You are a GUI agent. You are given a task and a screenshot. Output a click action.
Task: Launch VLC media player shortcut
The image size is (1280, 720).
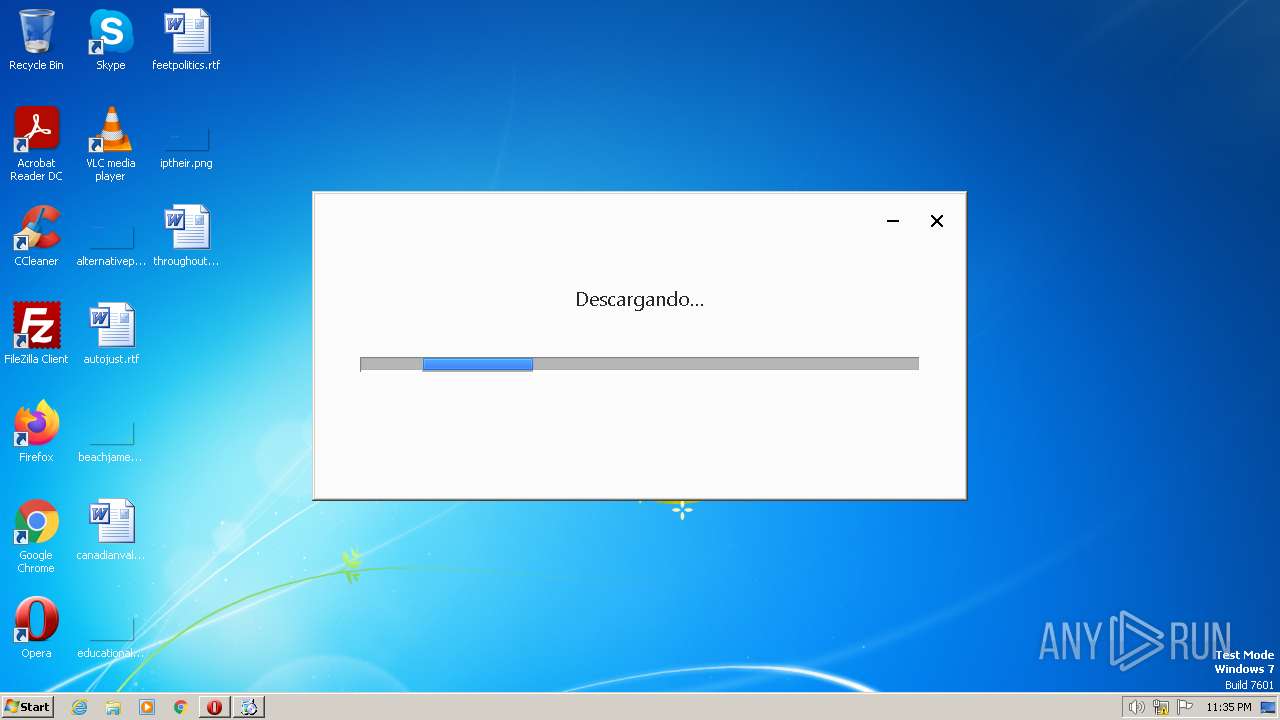point(110,144)
